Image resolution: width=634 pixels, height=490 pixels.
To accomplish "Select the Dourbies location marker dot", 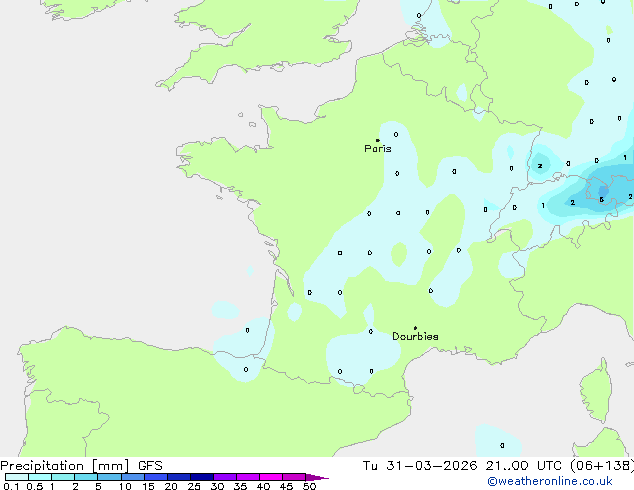I will pyautogui.click(x=415, y=328).
